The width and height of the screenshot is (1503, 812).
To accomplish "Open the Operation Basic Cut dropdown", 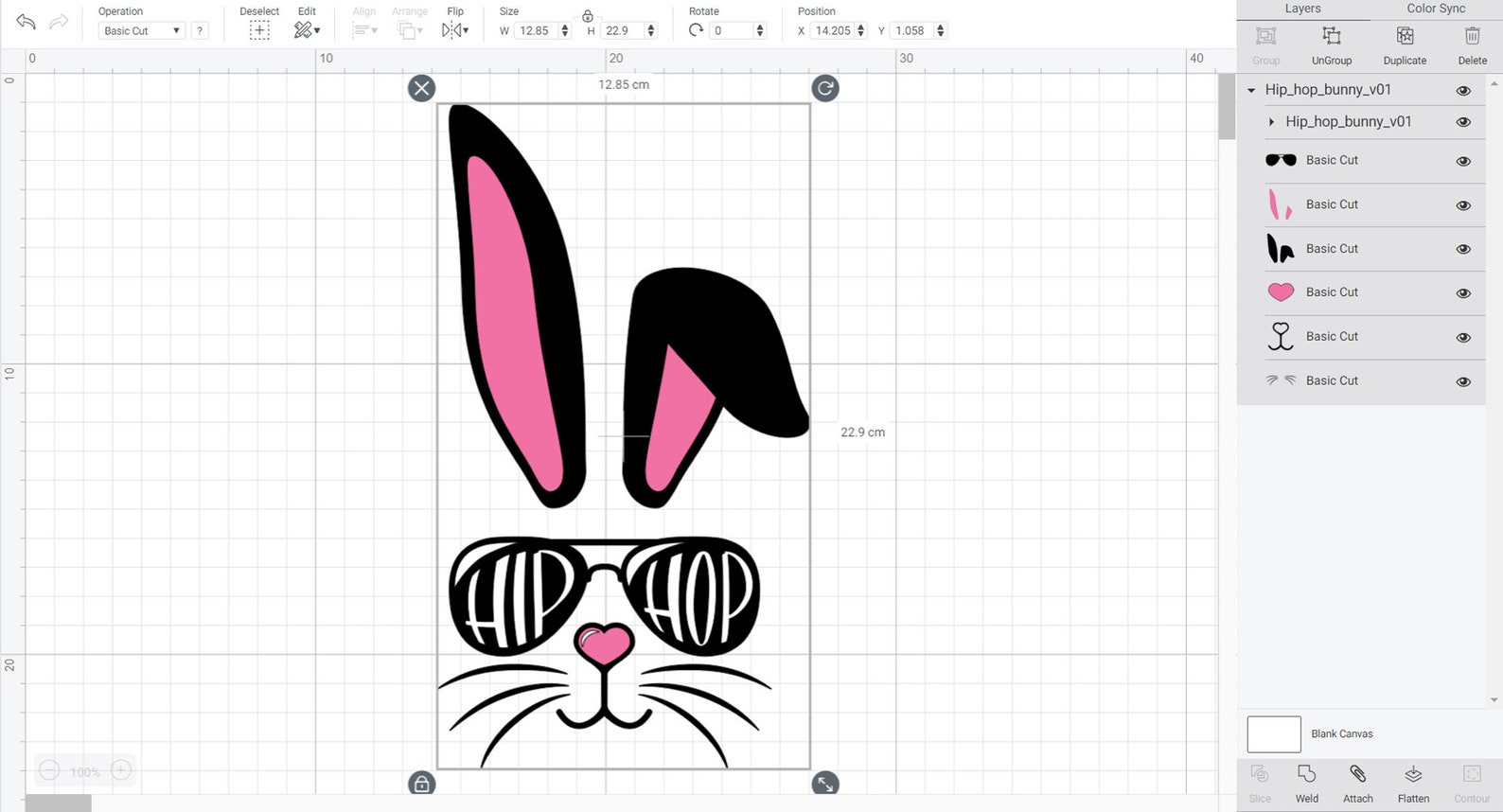I will pos(140,30).
